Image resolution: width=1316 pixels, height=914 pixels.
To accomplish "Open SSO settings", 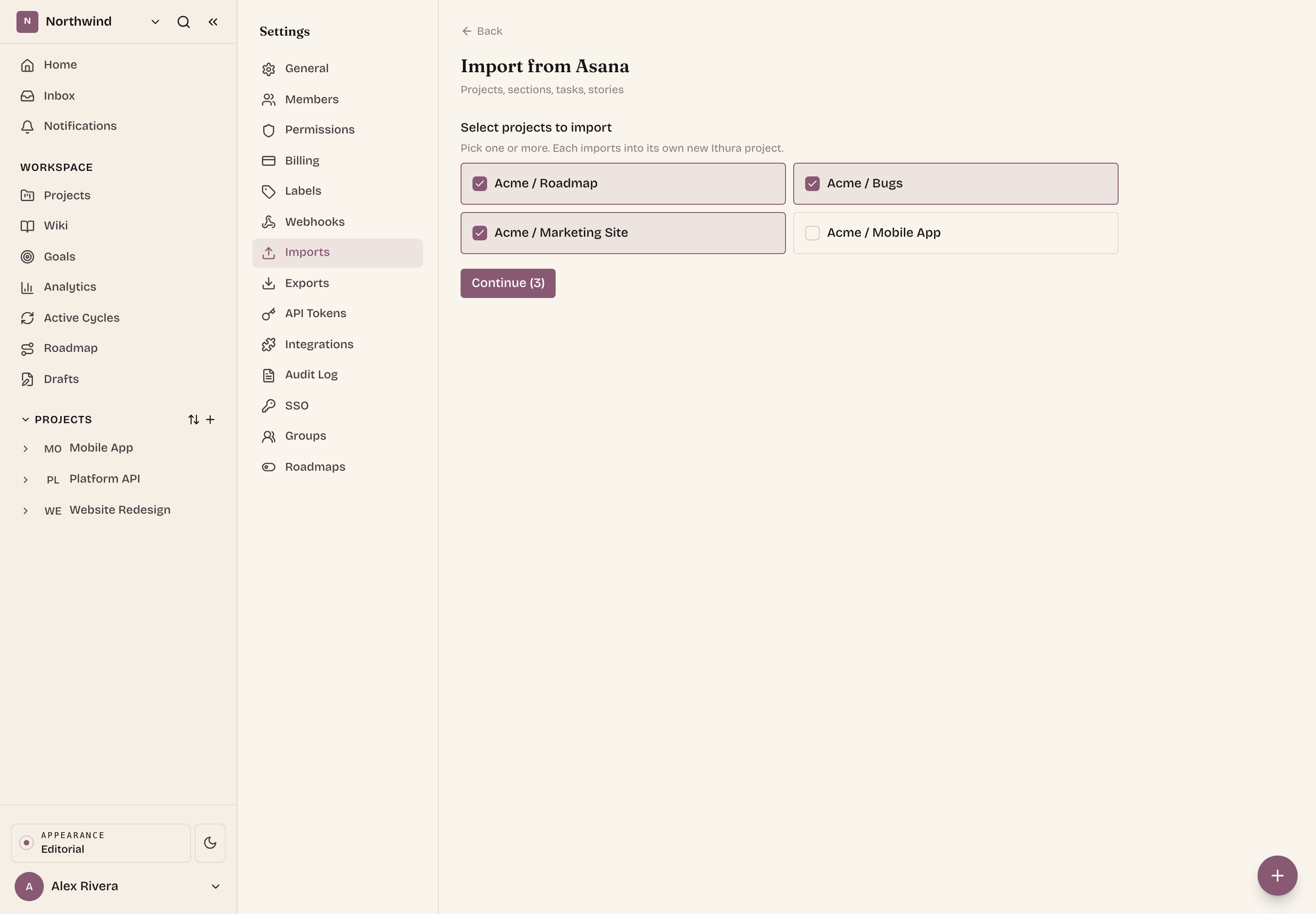I will (337, 406).
